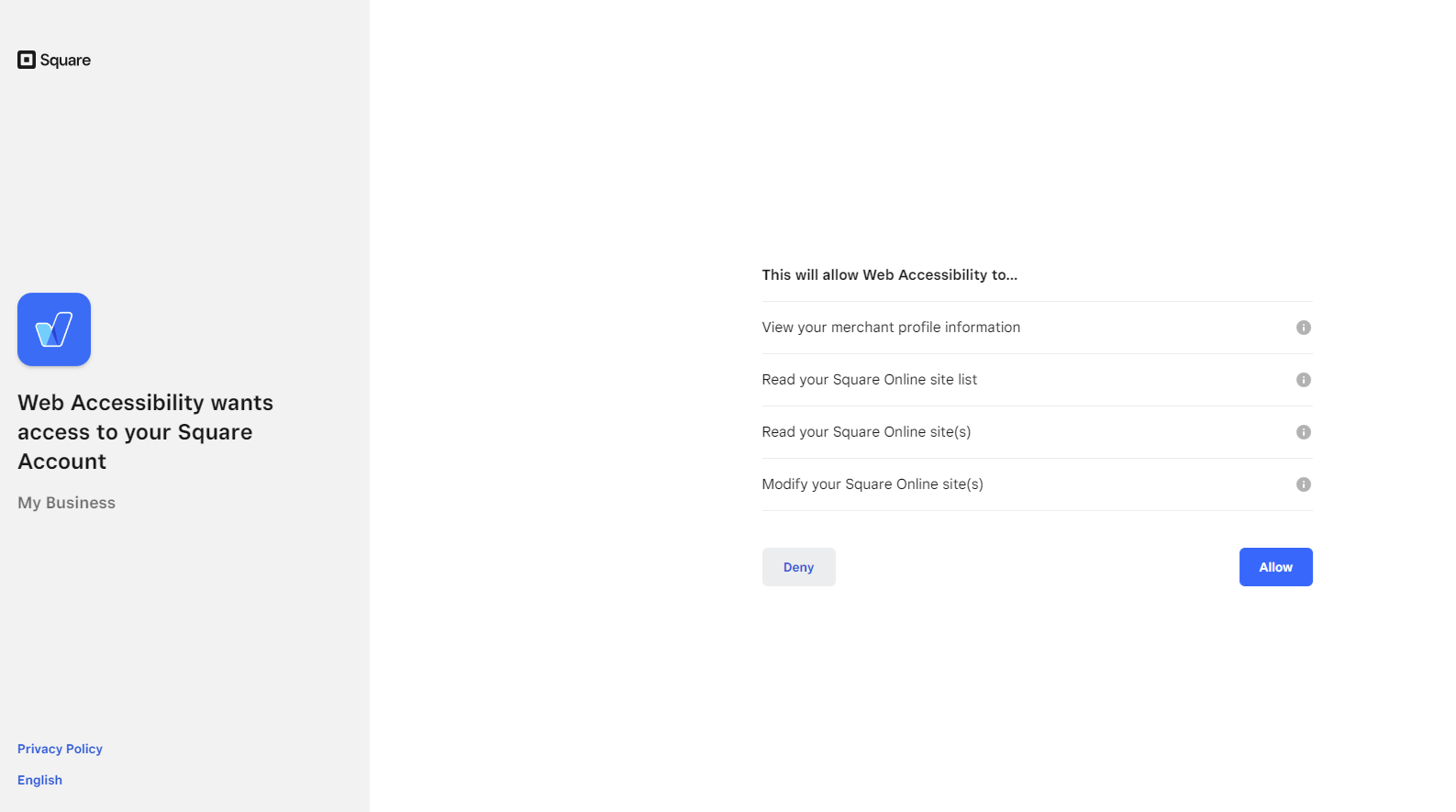Change the language from English
Image resolution: width=1456 pixels, height=812 pixels.
tap(39, 780)
